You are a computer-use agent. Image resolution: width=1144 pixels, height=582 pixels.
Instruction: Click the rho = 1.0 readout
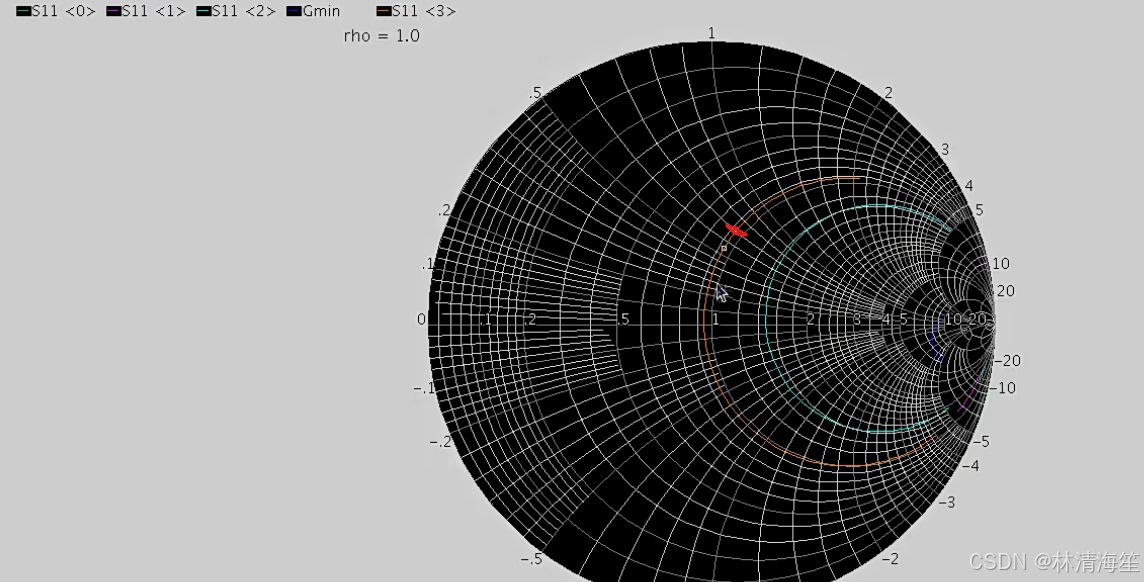382,36
